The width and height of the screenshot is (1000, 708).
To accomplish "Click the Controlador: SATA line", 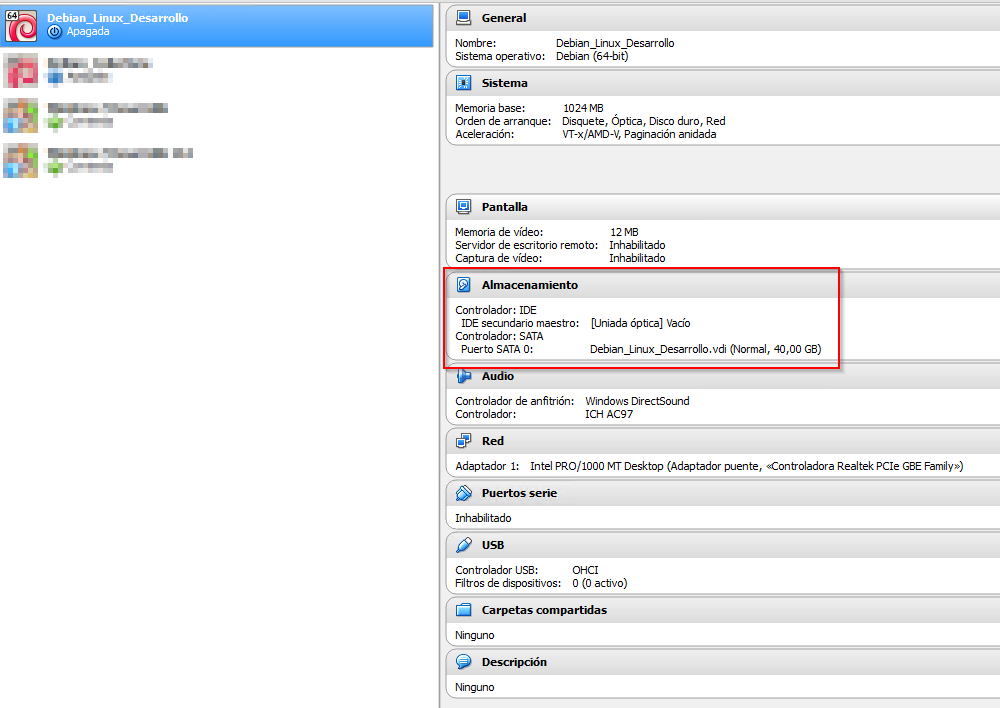I will 499,336.
